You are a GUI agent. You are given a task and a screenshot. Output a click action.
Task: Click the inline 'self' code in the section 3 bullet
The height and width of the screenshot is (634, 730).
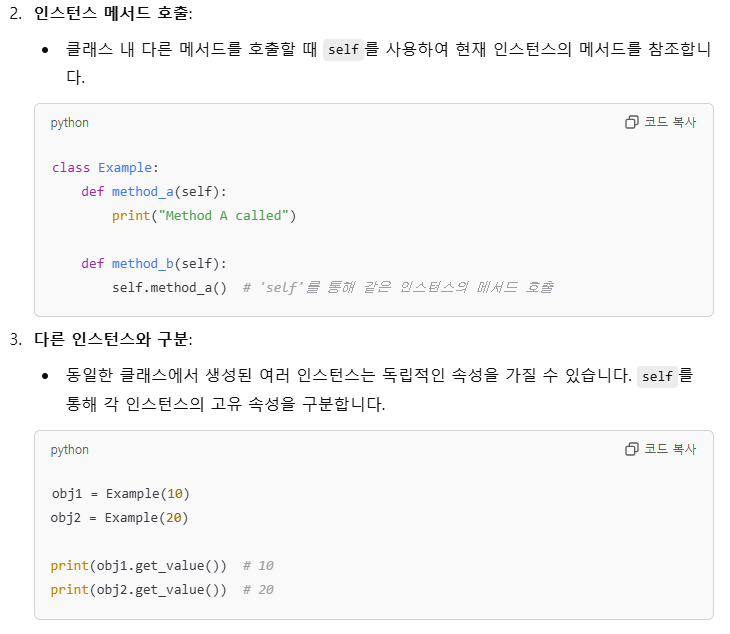(x=657, y=377)
